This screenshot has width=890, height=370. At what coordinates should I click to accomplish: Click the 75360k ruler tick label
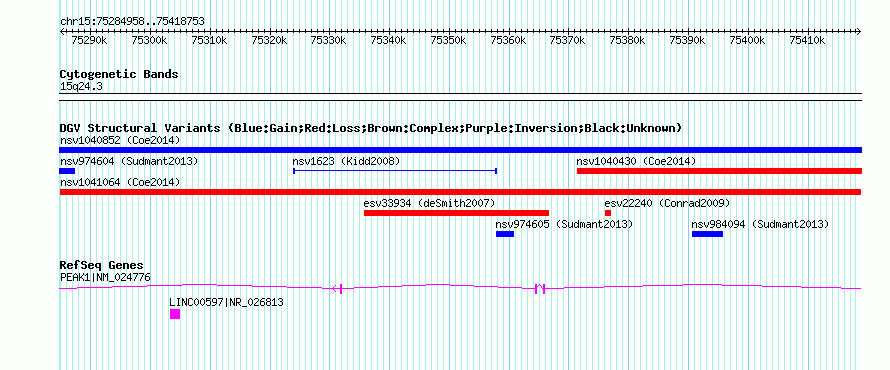(x=508, y=40)
